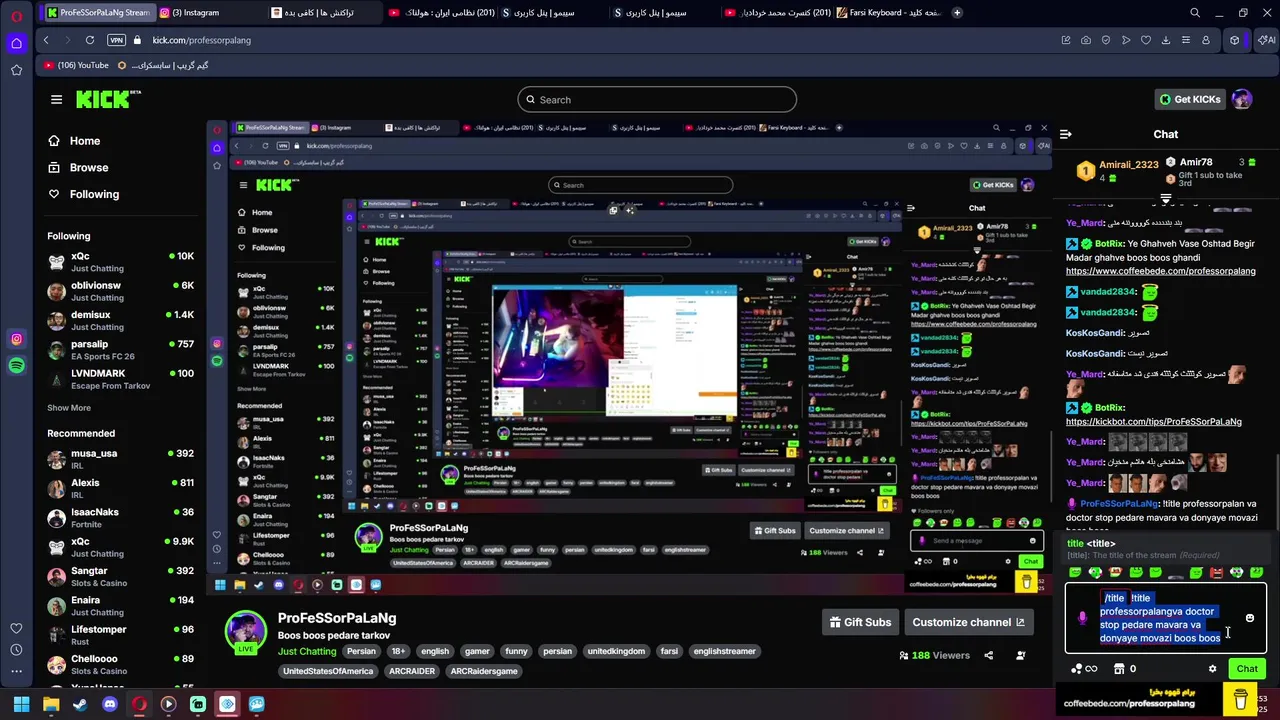Image resolution: width=1280 pixels, height=720 pixels.
Task: Click the browser back arrow
Action: click(46, 40)
